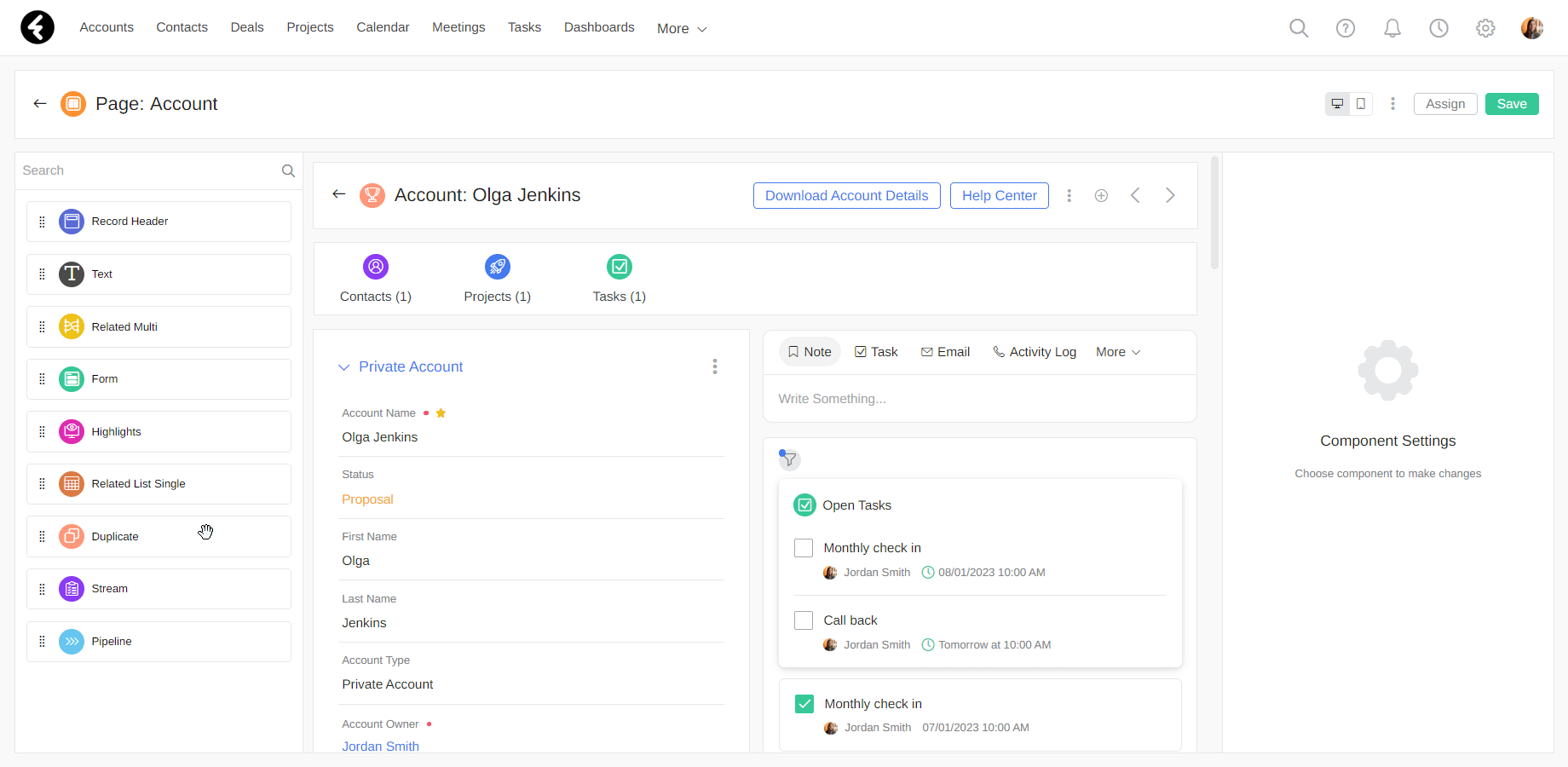Select the Record Header component
1568x767 pixels.
point(159,222)
